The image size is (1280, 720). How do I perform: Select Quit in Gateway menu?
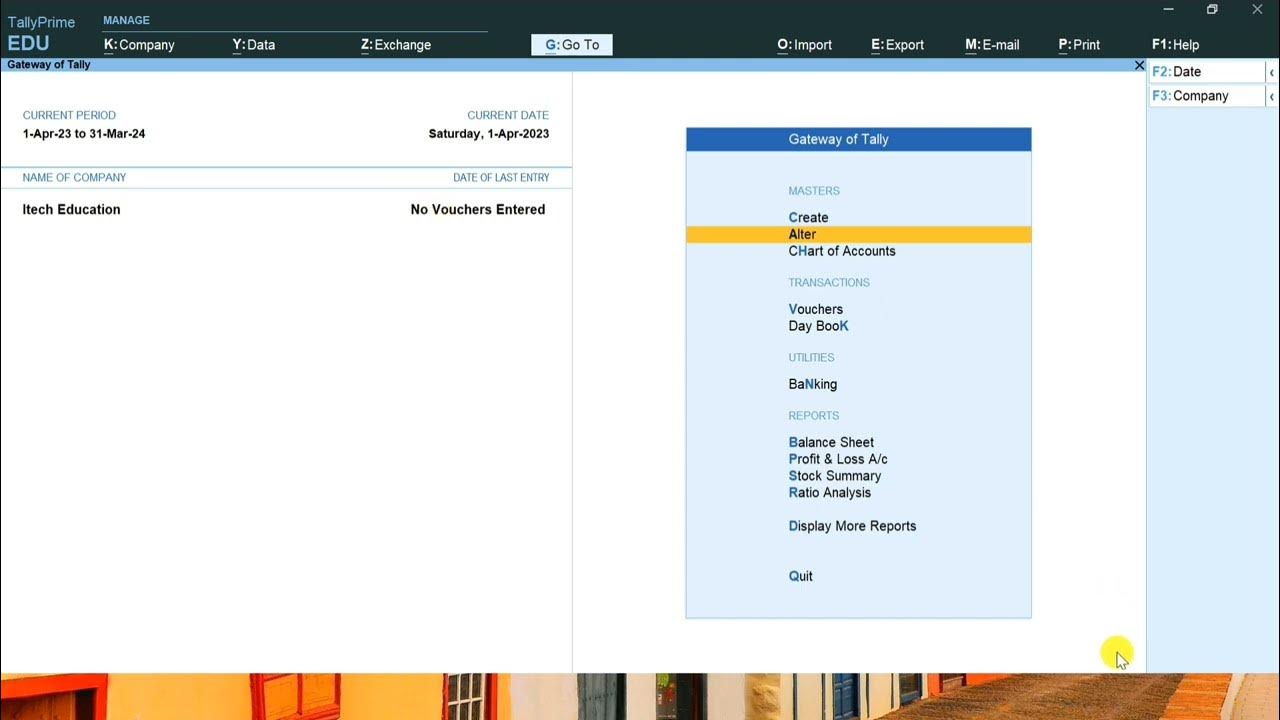pos(800,576)
